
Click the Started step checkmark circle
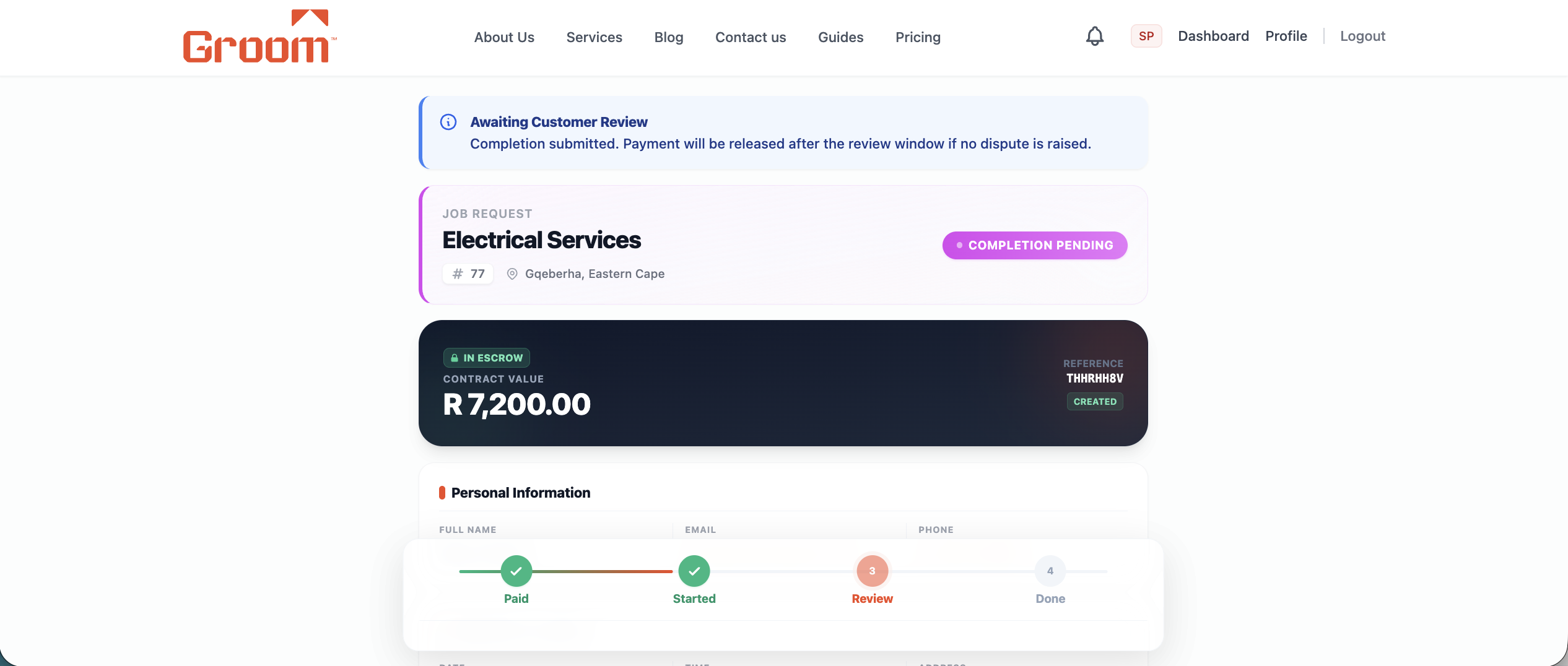click(694, 571)
